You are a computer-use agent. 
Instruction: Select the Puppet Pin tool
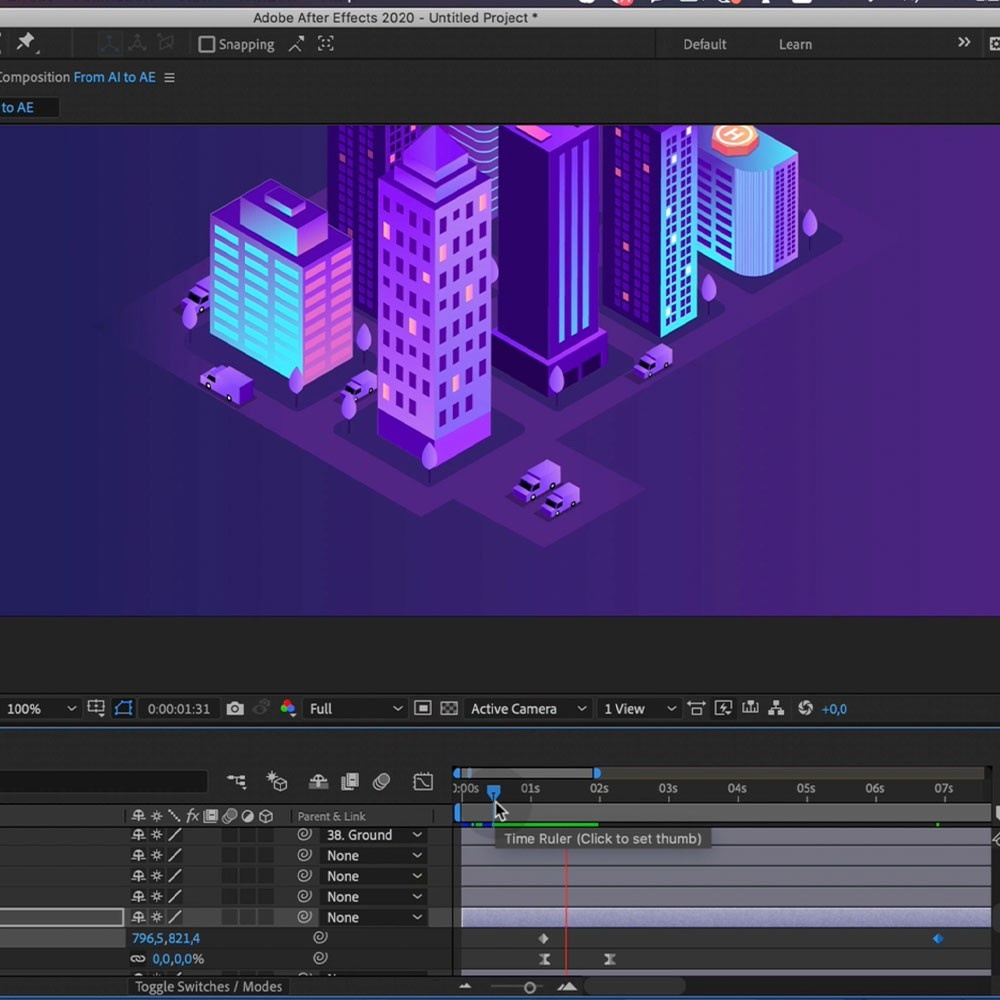tap(26, 43)
